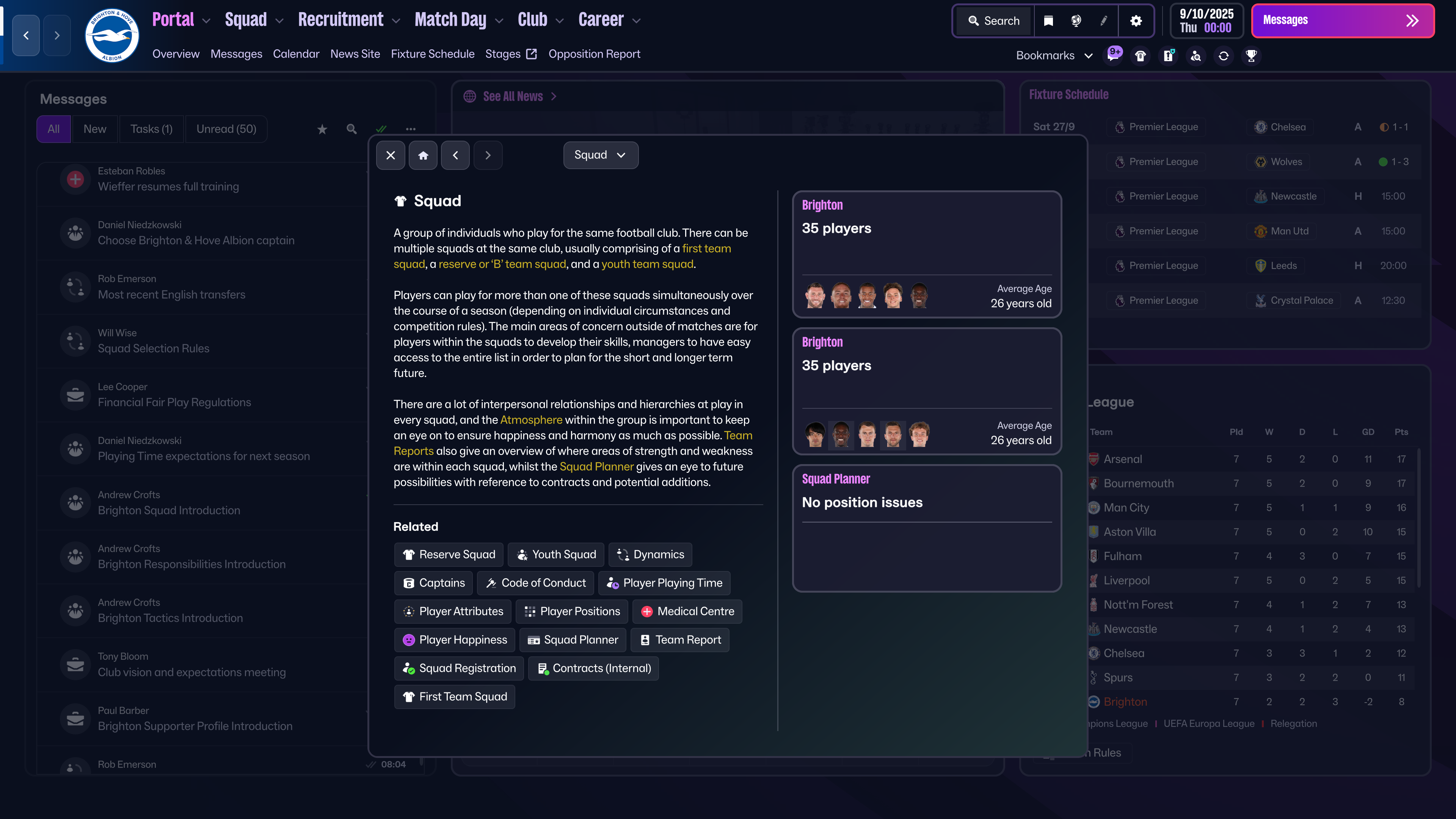Switch message filter to New

click(x=94, y=129)
